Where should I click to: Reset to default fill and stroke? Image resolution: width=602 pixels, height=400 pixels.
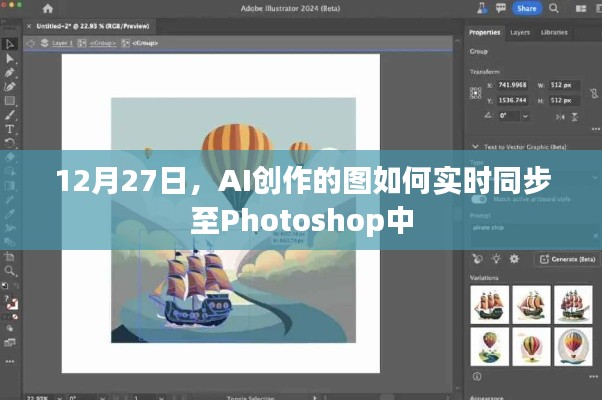click(x=5, y=286)
